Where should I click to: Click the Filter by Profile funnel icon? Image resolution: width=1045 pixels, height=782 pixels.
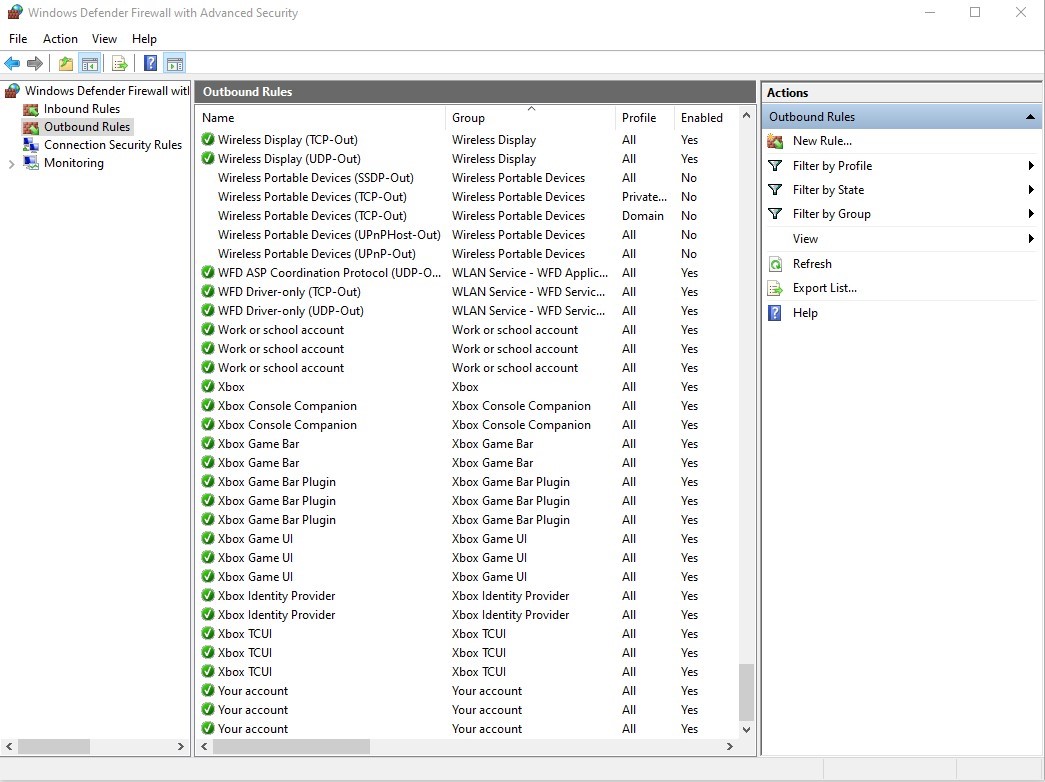point(775,165)
